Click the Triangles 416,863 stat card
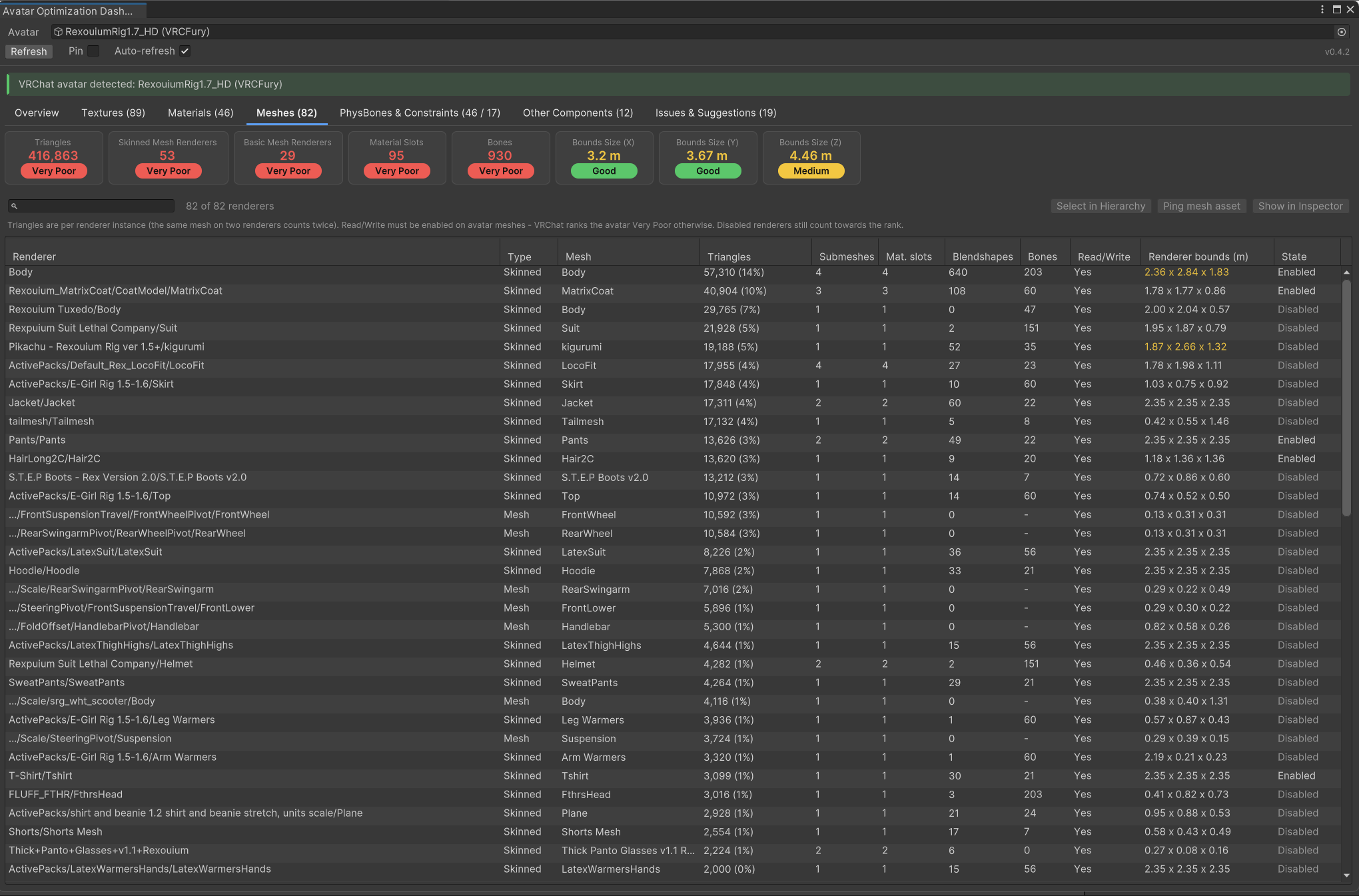 tap(54, 158)
